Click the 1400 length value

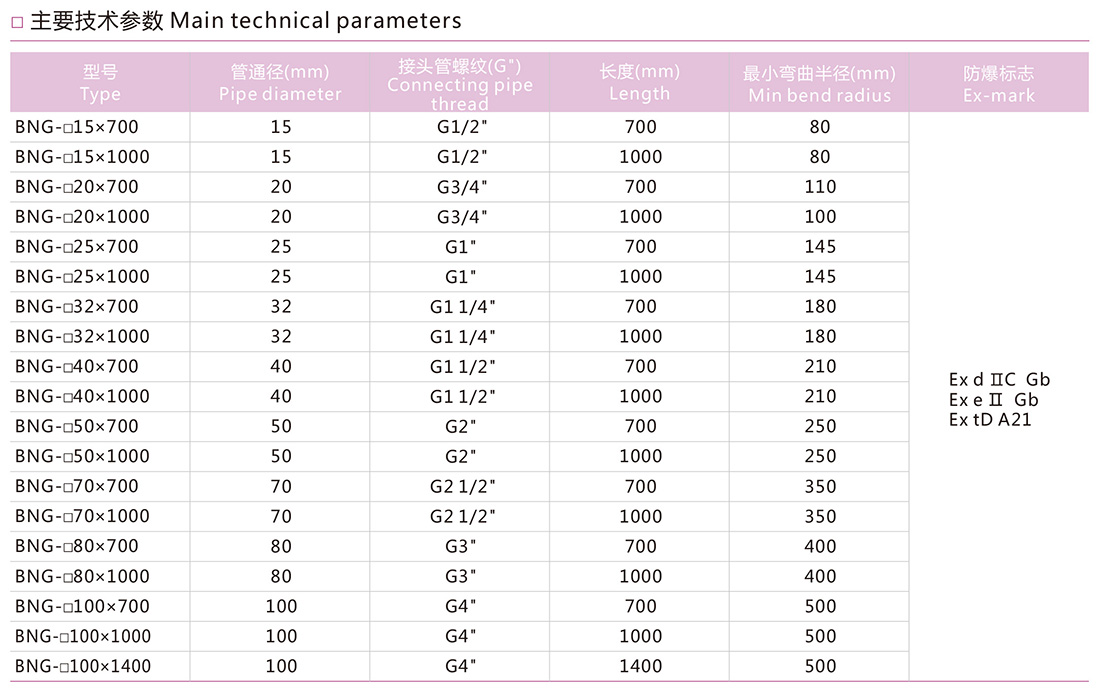coord(640,666)
